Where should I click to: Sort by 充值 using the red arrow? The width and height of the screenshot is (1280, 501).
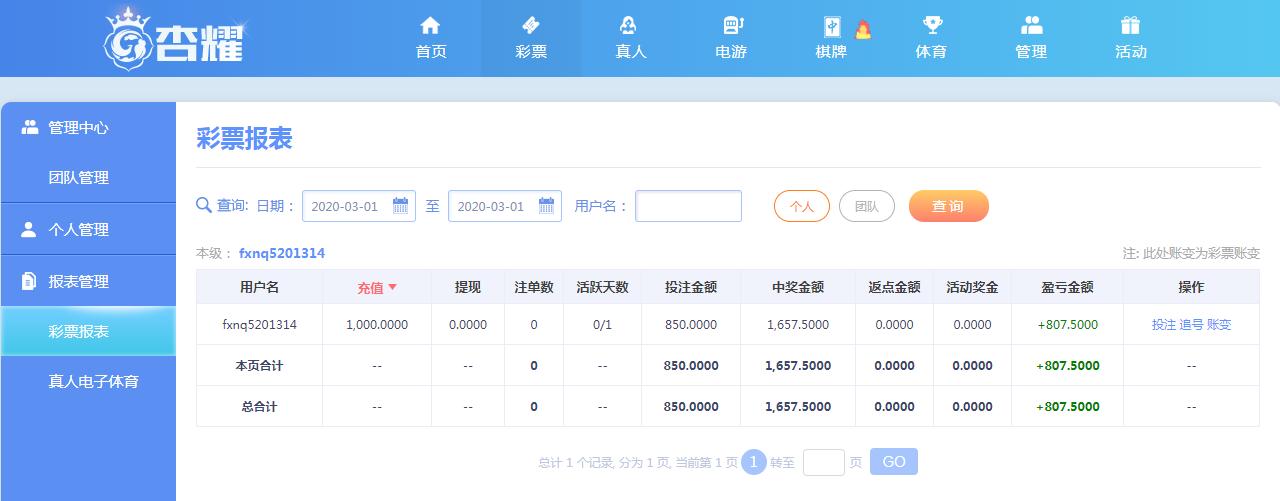pos(392,287)
